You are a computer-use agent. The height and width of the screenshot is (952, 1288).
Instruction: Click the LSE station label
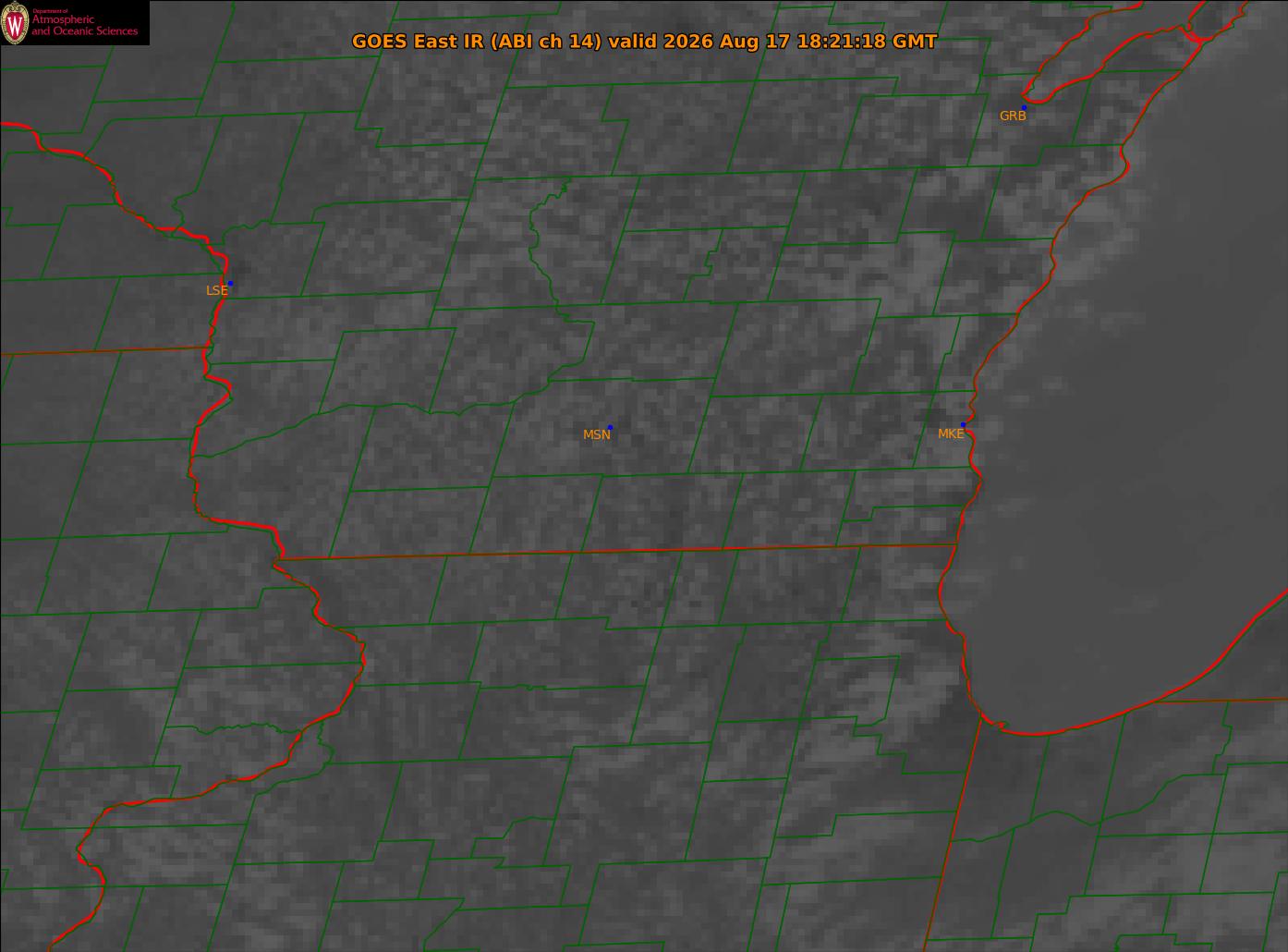click(216, 290)
